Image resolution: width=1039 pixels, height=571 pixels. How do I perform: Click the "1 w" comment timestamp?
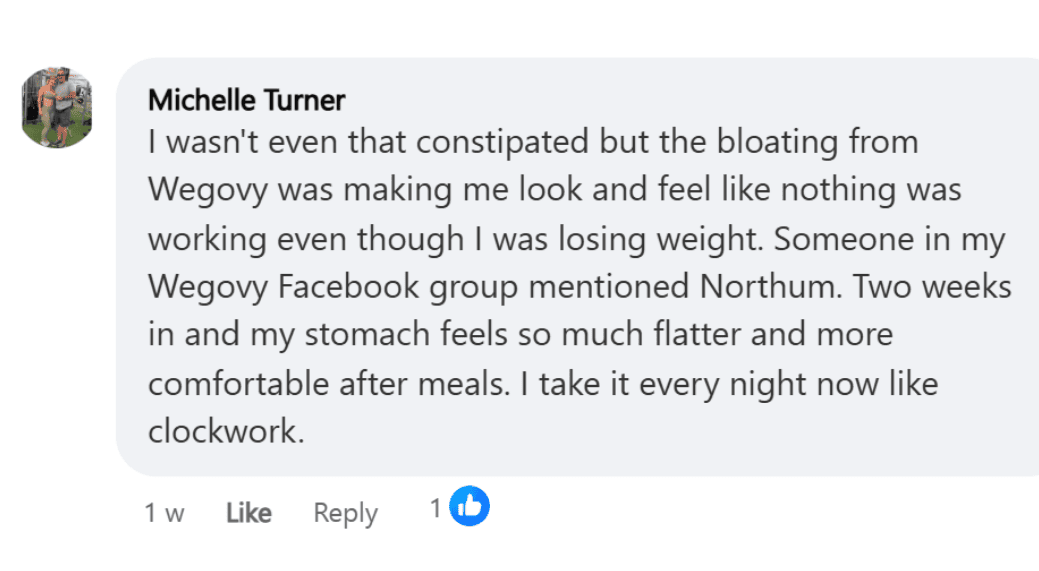click(164, 513)
